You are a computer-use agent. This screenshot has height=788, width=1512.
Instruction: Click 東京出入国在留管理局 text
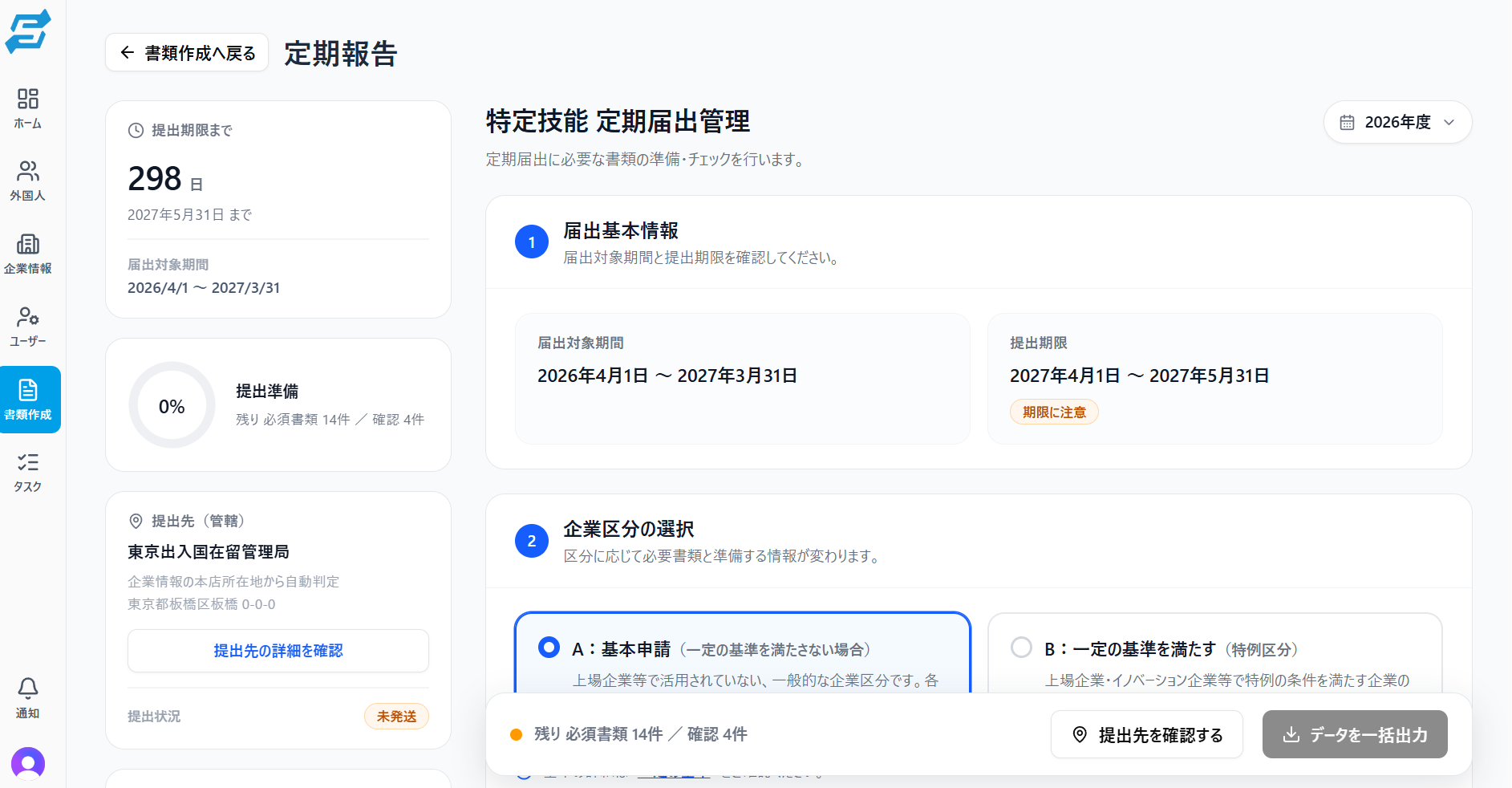(x=209, y=552)
